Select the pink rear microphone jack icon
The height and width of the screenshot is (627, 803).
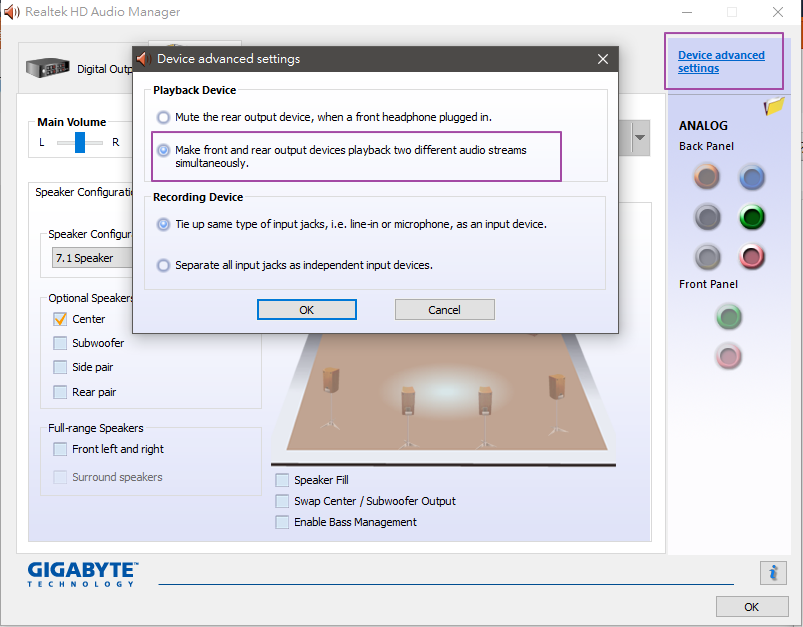(751, 256)
